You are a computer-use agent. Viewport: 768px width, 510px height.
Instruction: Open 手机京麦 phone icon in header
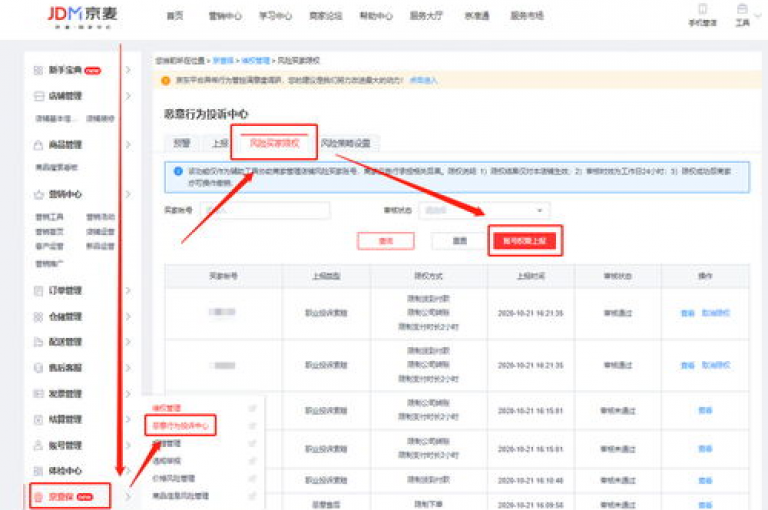pos(702,9)
